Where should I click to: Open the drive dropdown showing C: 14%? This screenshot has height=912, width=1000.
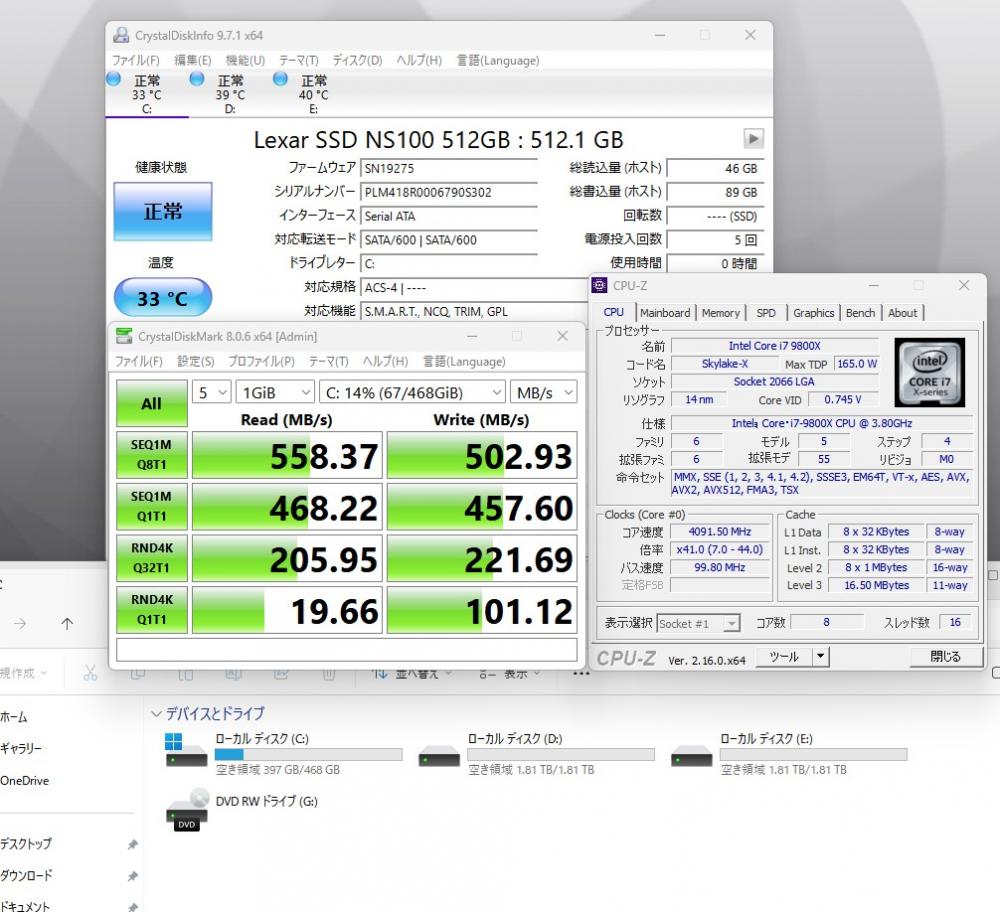click(412, 392)
